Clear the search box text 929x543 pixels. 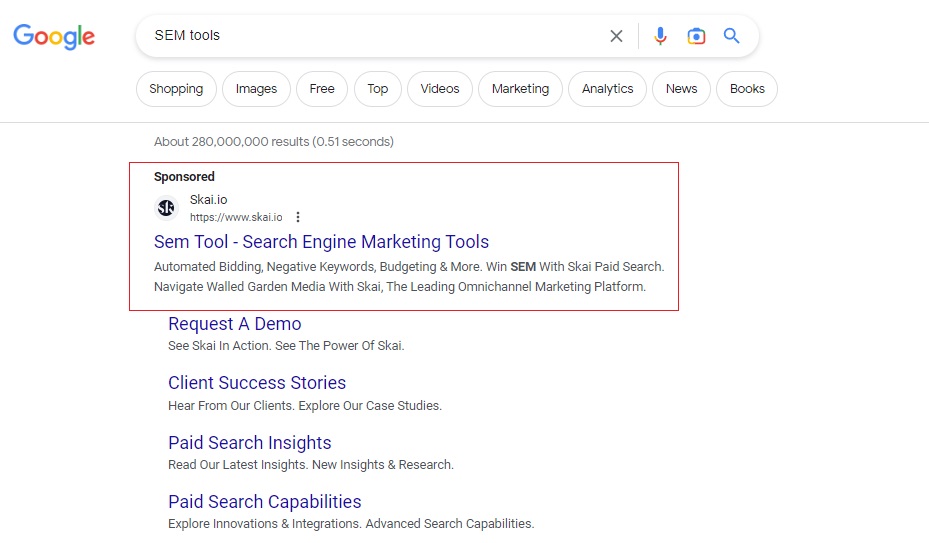point(616,36)
